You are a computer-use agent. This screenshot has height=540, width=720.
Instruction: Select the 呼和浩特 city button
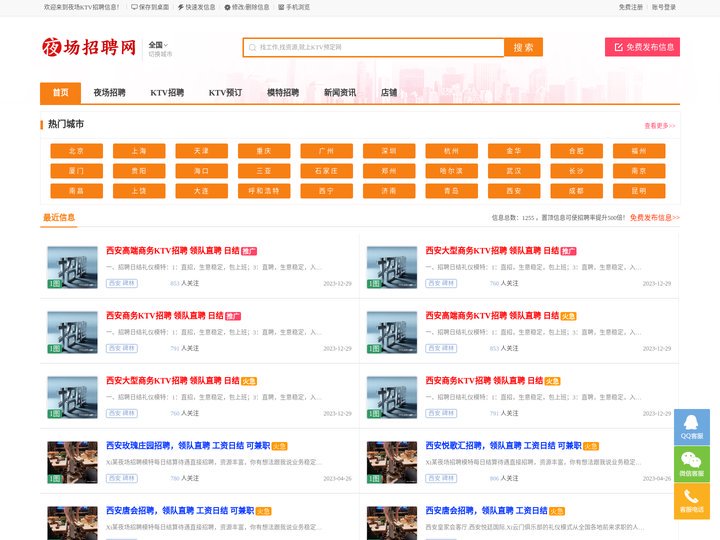264,191
